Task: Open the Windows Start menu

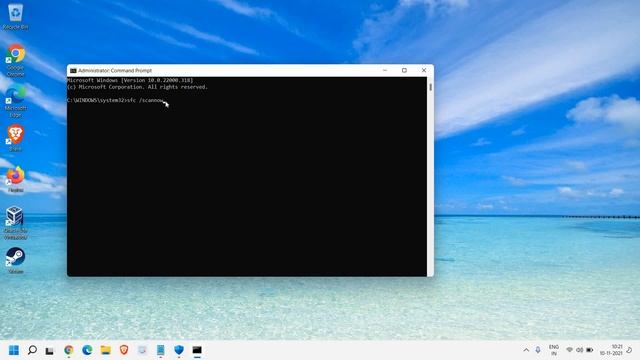Action: (14, 350)
